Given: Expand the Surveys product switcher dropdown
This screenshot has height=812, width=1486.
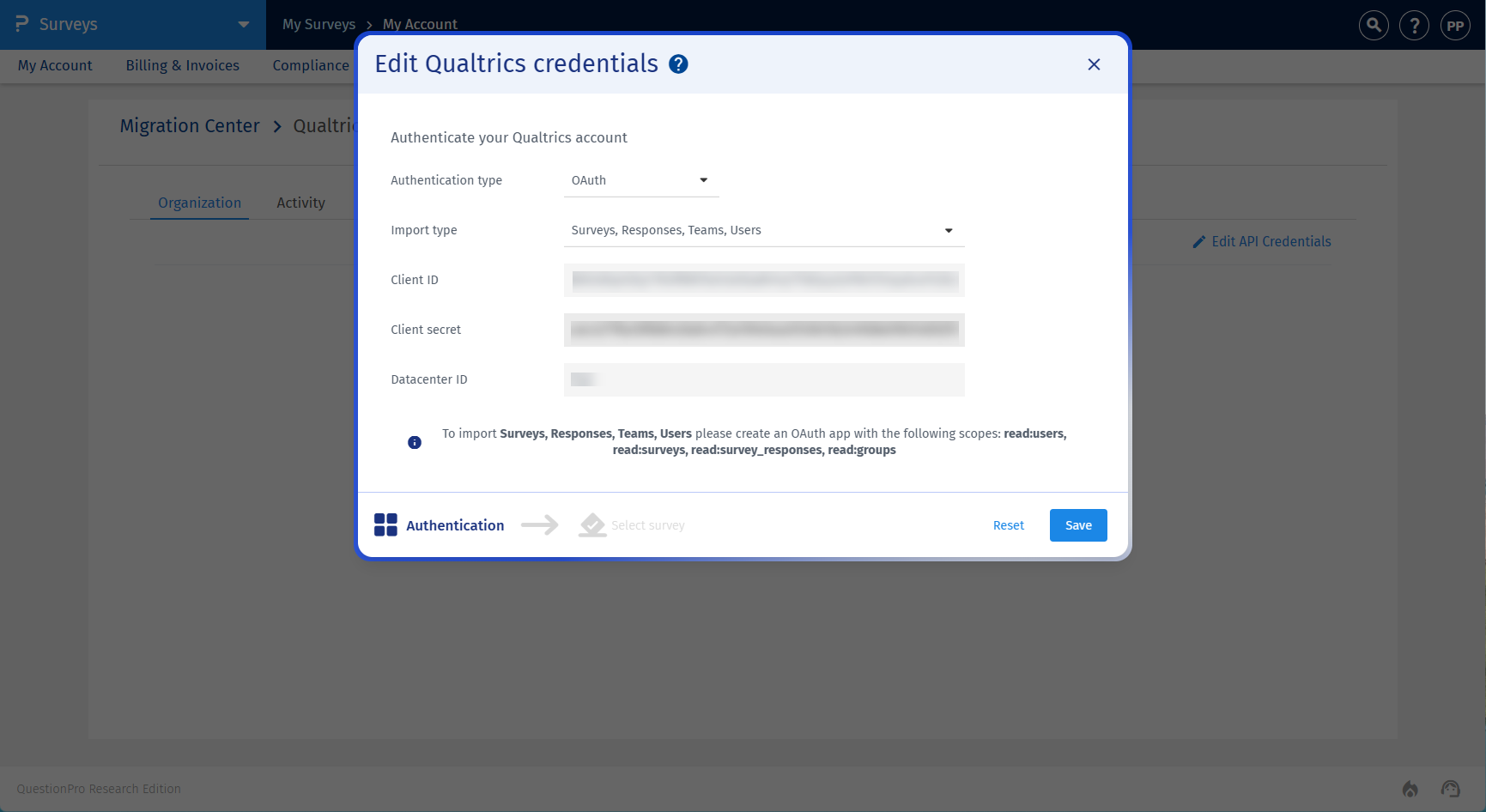Looking at the screenshot, I should (x=244, y=24).
